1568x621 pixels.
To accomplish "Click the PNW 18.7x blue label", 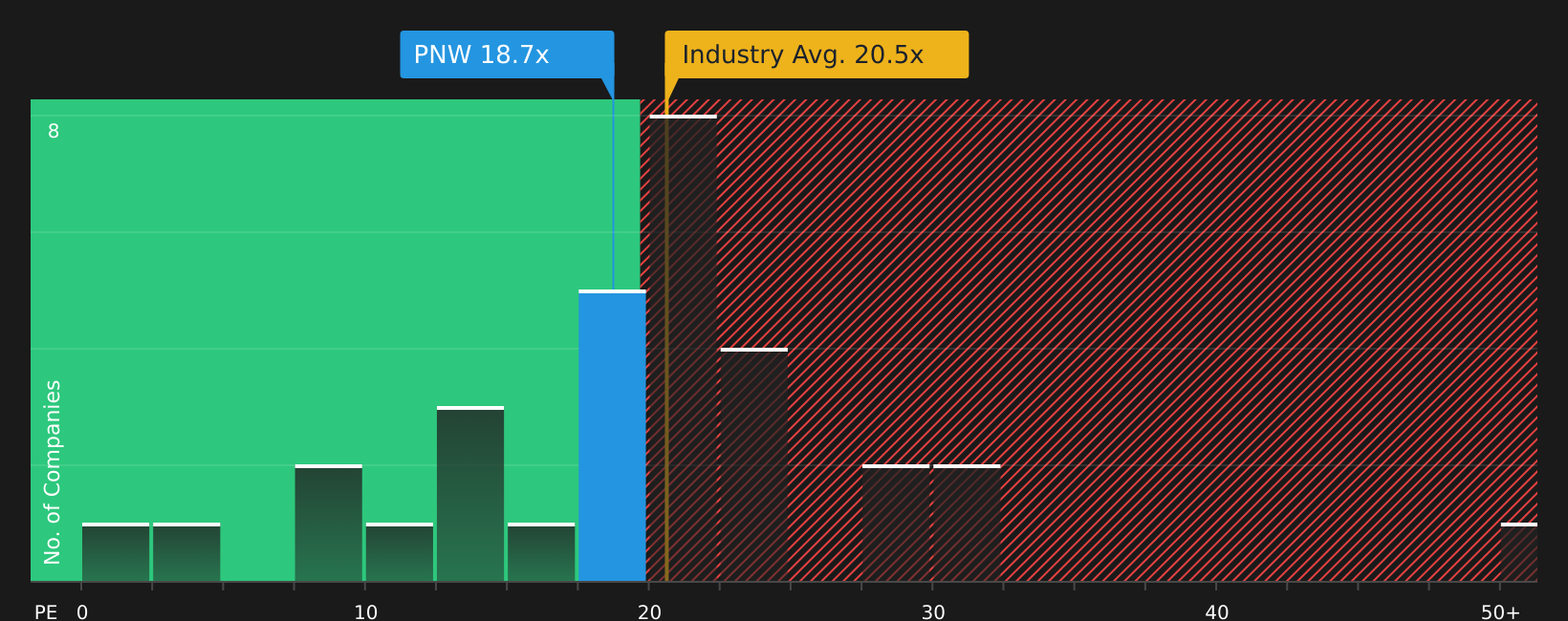I will coord(507,54).
